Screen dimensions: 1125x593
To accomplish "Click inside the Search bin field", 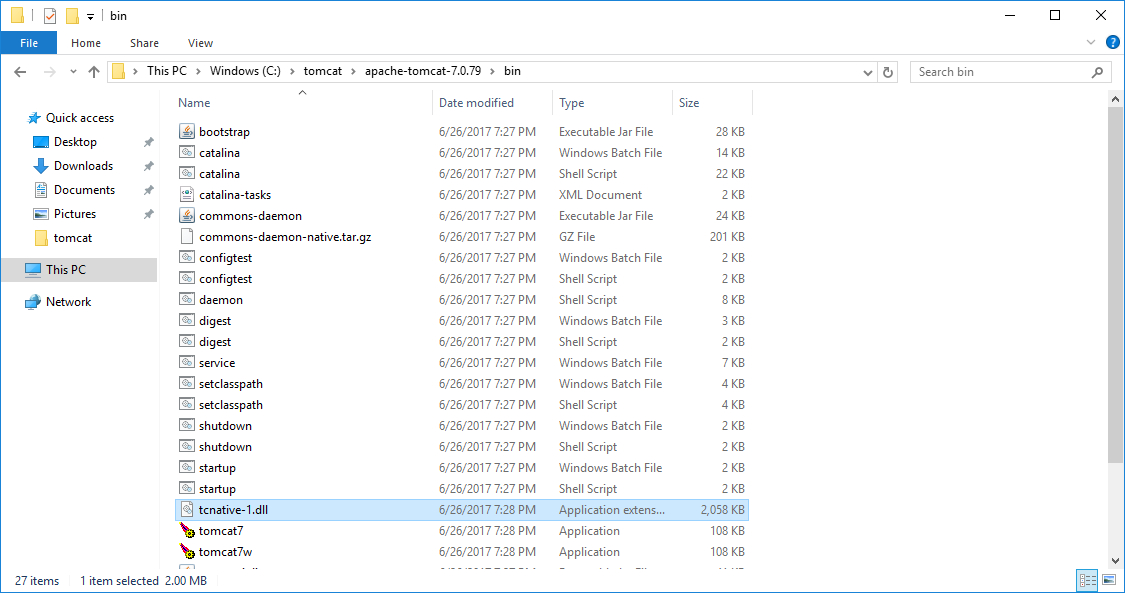I will 1000,71.
